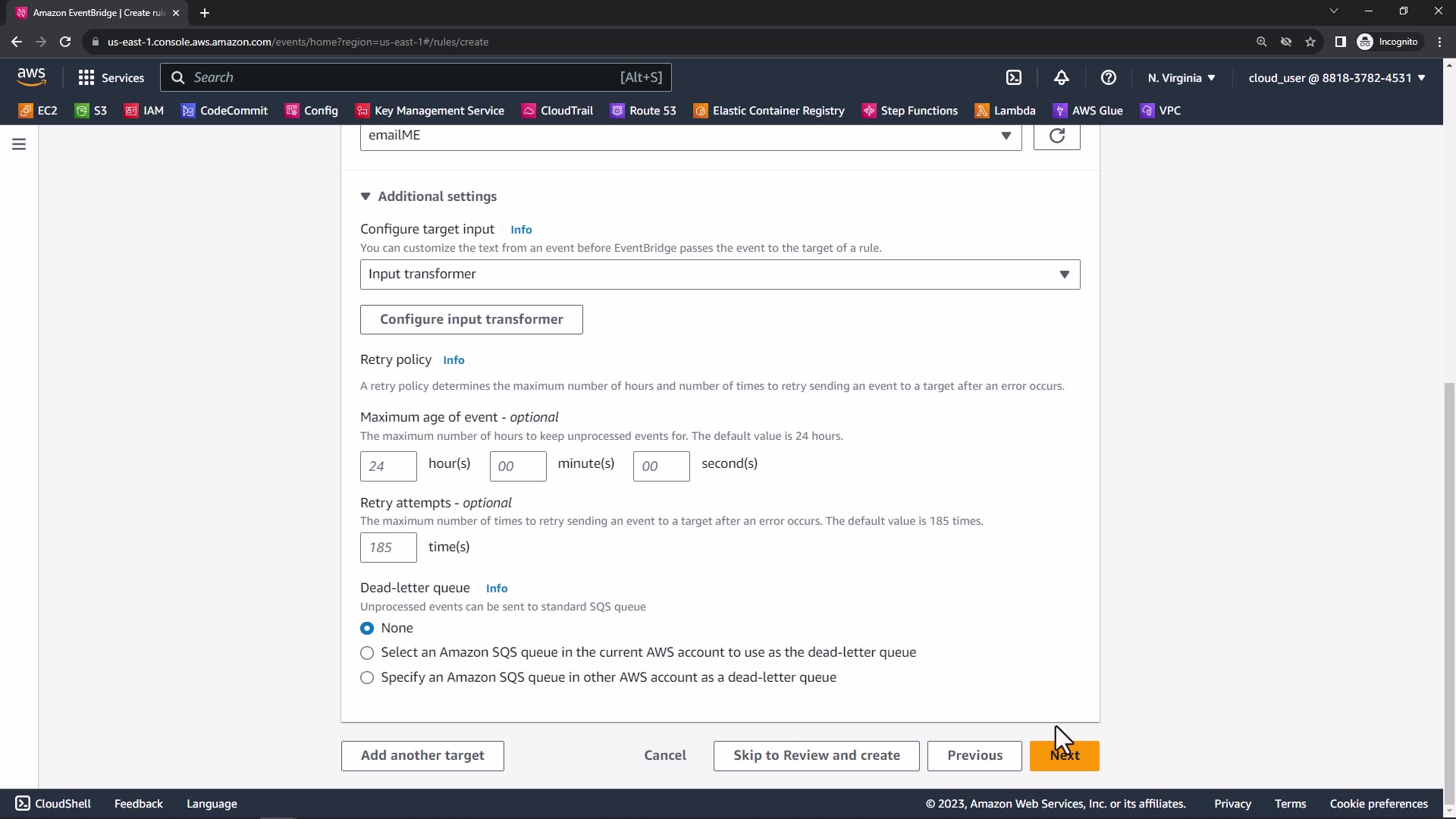Choose SQS queue in other AWS account
Image resolution: width=1456 pixels, height=819 pixels.
[367, 678]
